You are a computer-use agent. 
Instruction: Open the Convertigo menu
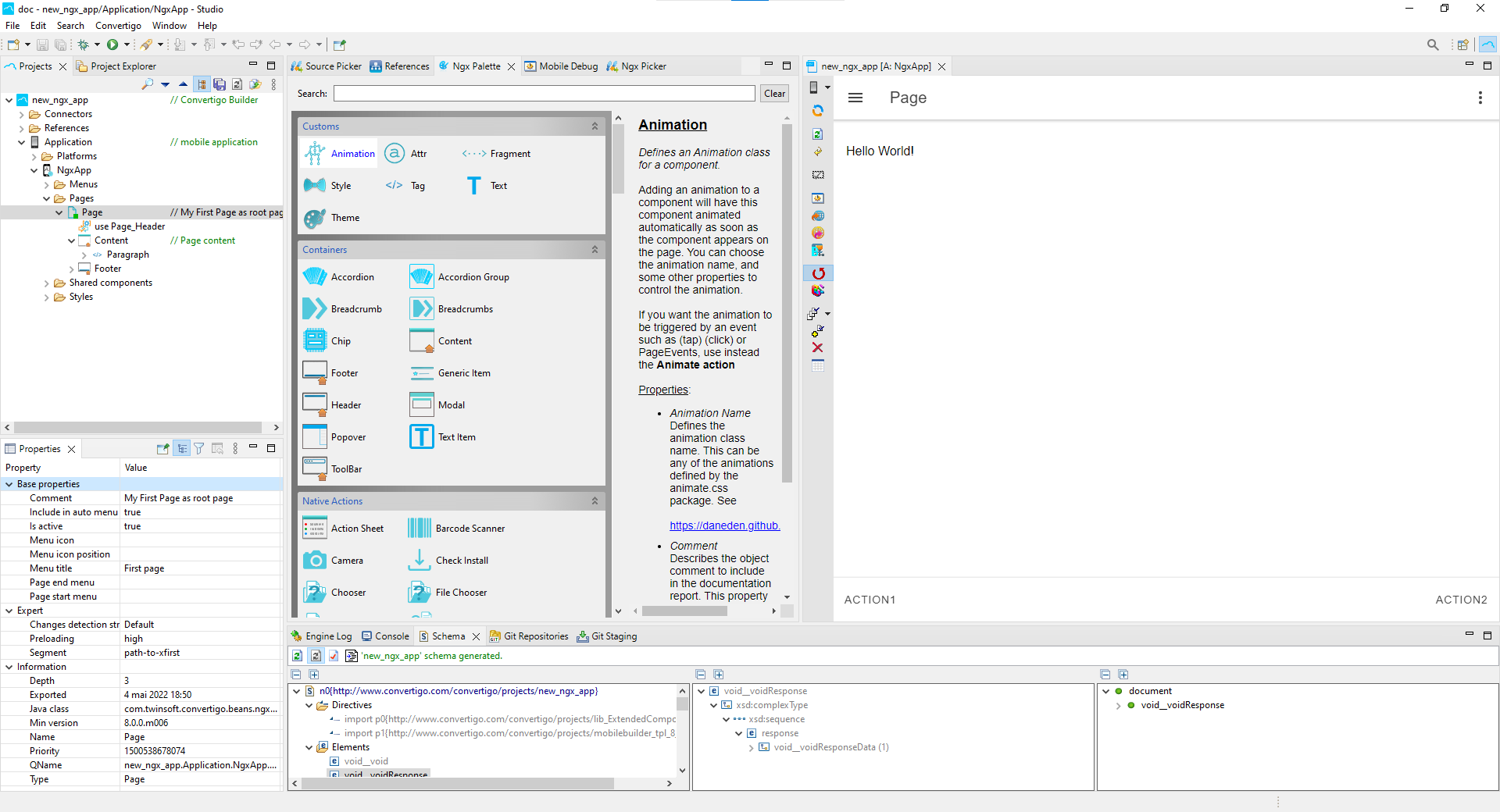click(118, 26)
